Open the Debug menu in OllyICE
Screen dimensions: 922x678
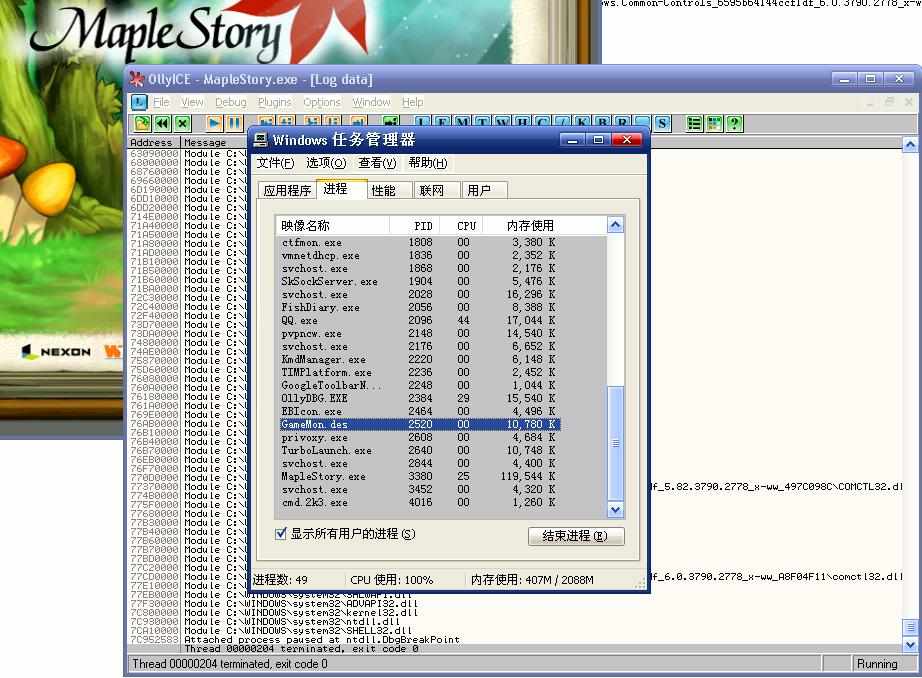click(x=230, y=102)
